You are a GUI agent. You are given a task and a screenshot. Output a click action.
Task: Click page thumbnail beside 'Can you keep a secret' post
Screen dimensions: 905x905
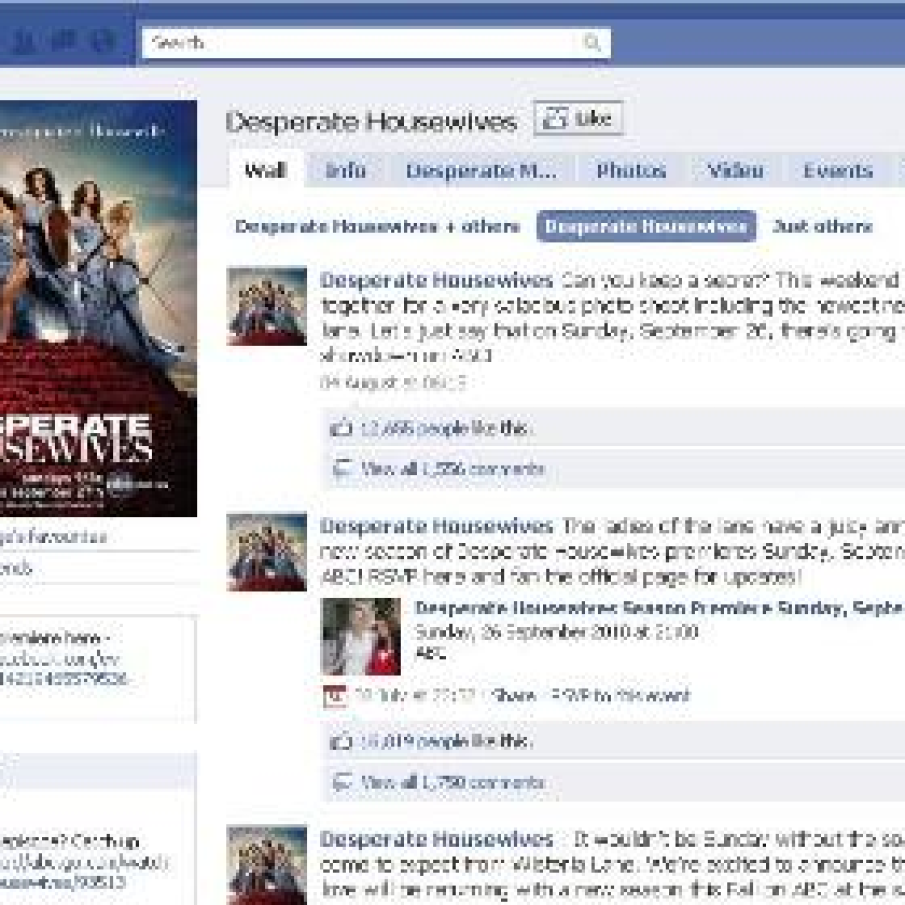click(267, 306)
